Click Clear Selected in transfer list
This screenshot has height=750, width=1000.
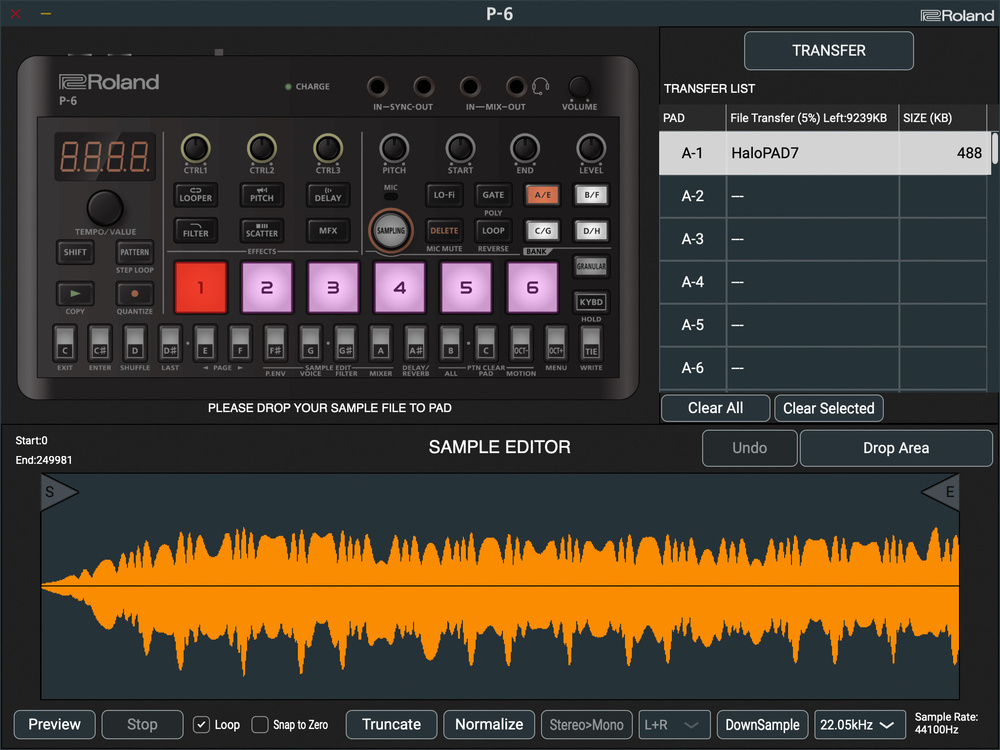tap(828, 408)
